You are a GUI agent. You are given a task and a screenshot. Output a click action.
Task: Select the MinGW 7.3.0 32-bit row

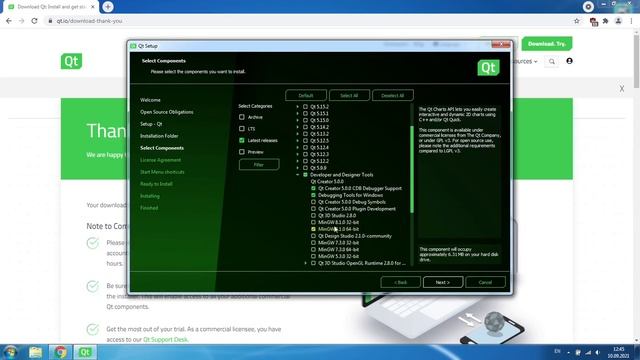click(338, 243)
